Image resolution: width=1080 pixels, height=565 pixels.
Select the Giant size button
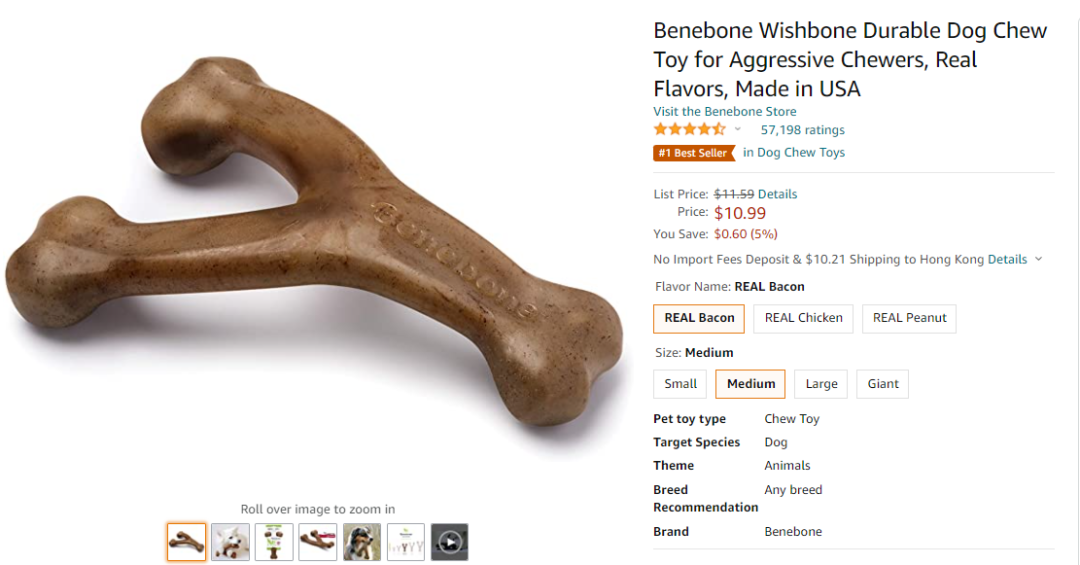tap(882, 384)
